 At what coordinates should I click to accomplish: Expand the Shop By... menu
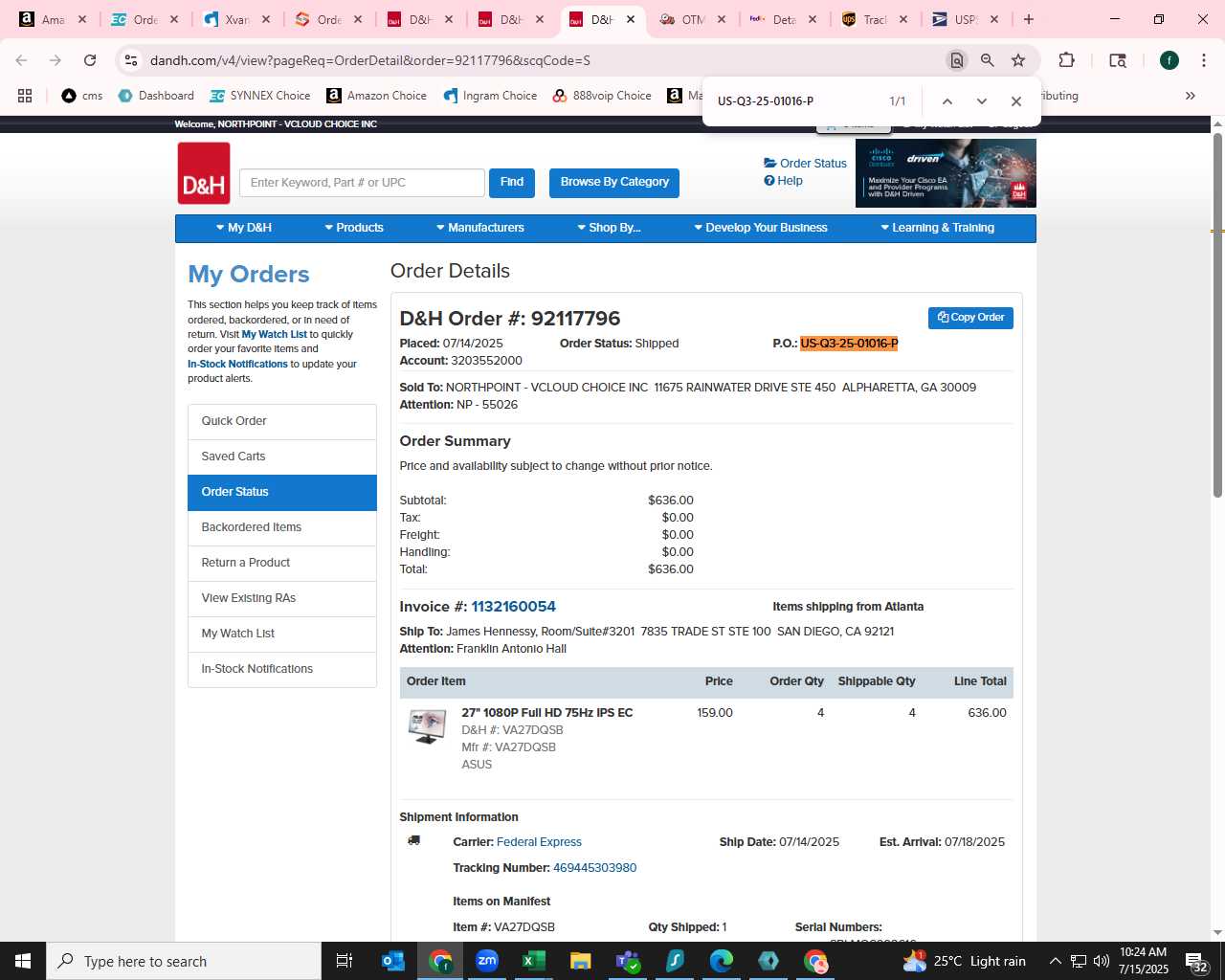point(609,228)
